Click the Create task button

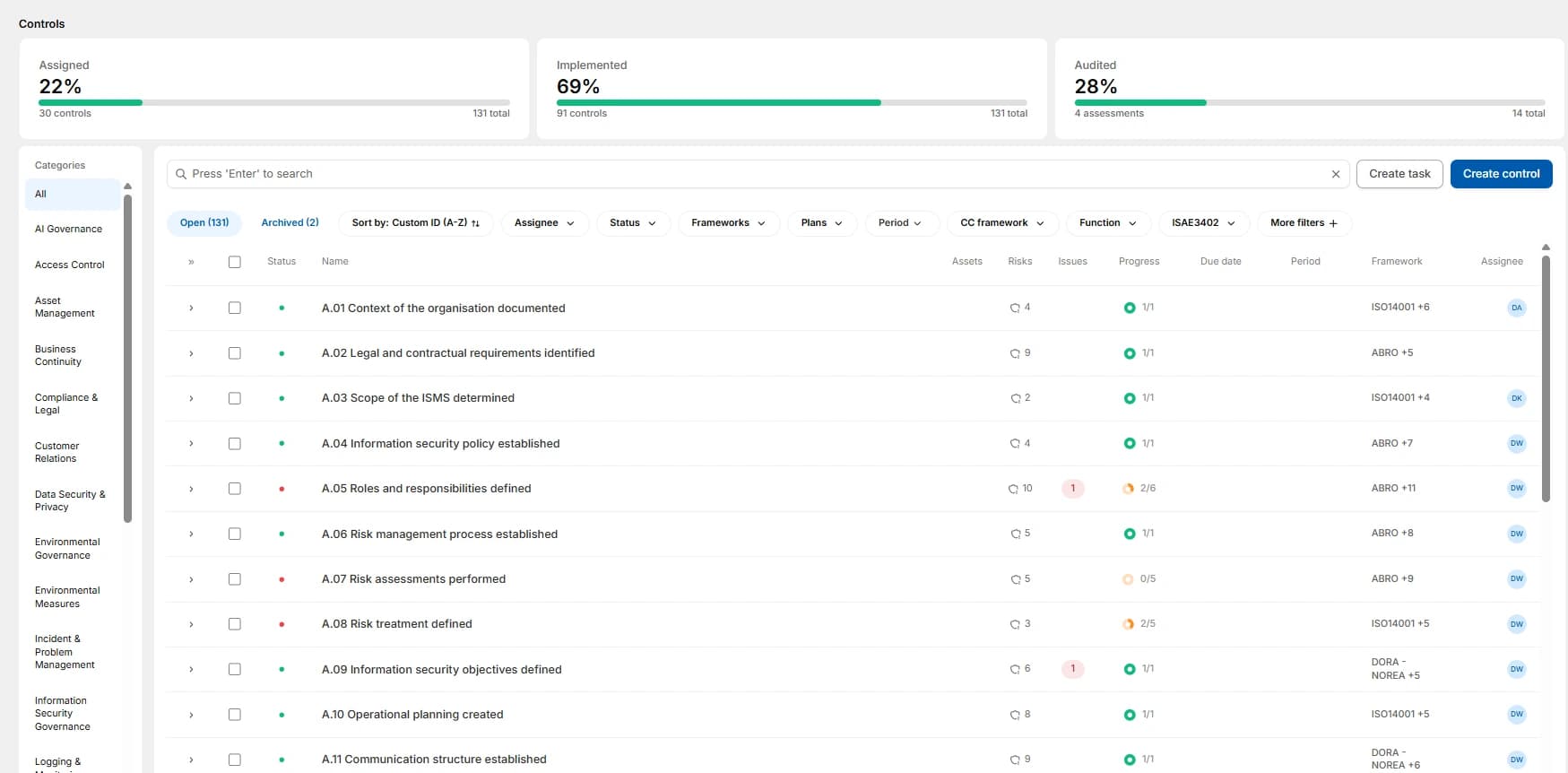coord(1399,174)
